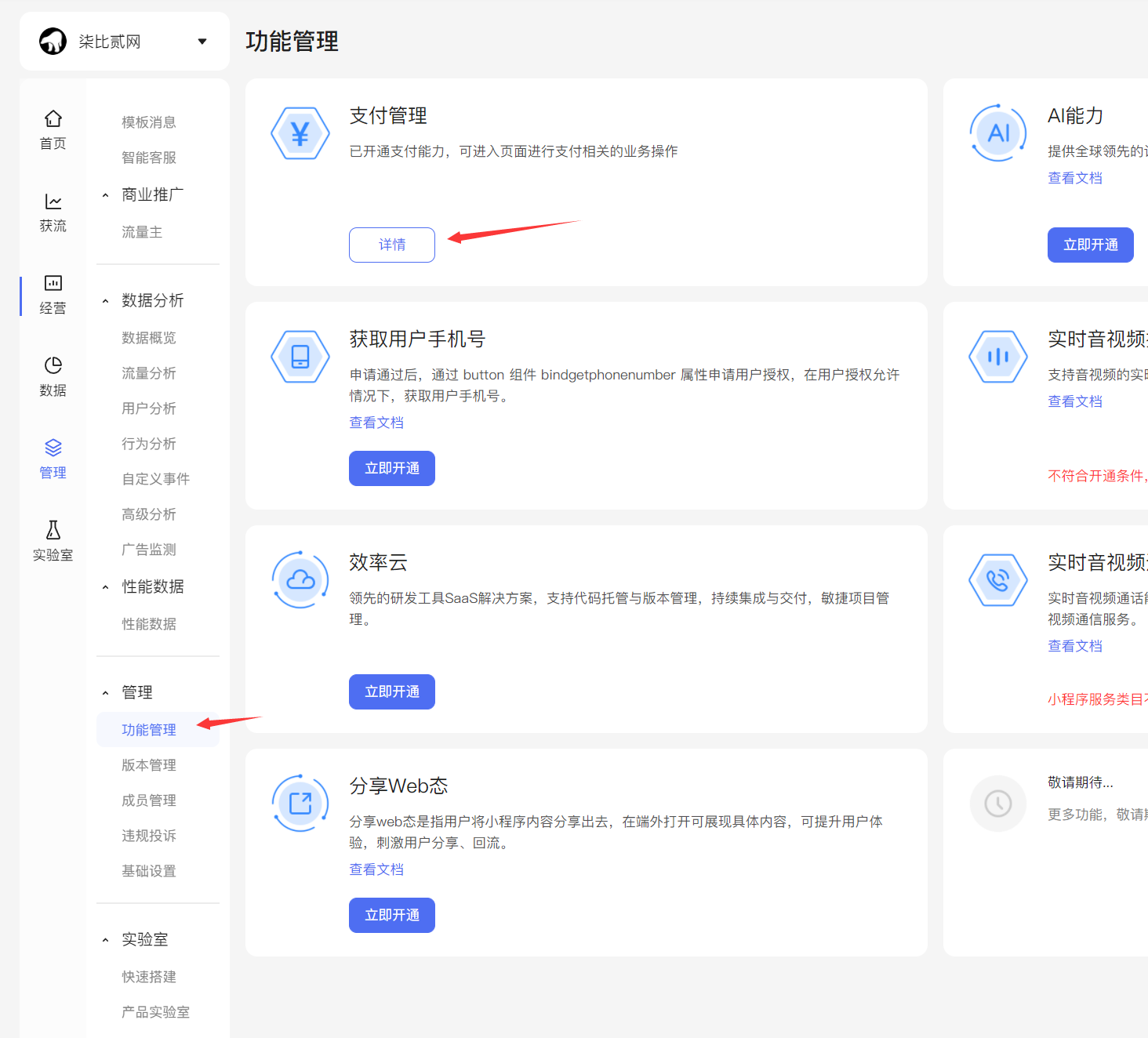Click the 效率云 cloud icon
Screen dimensions: 1148x1038
300,580
